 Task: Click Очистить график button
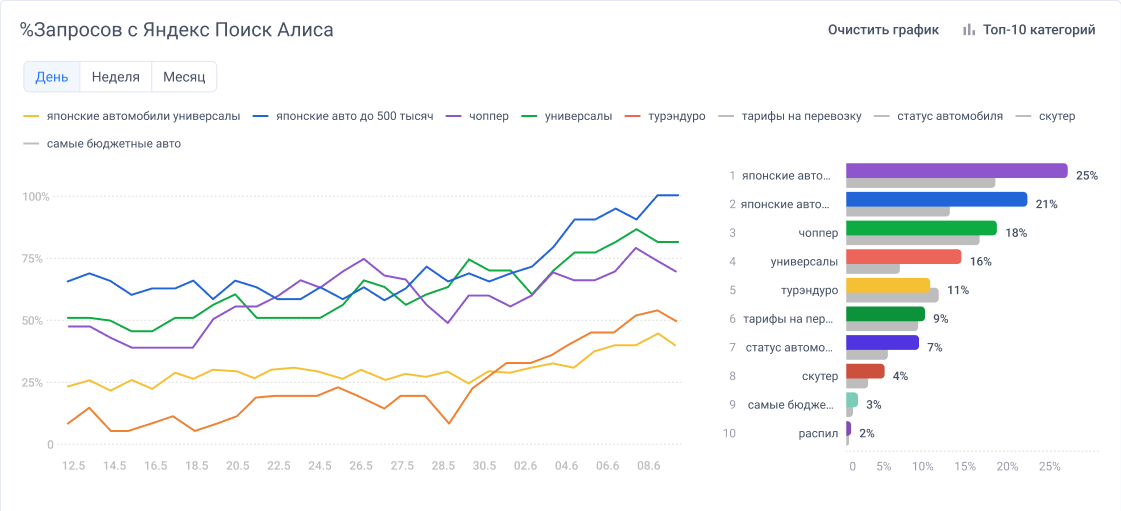click(x=883, y=30)
